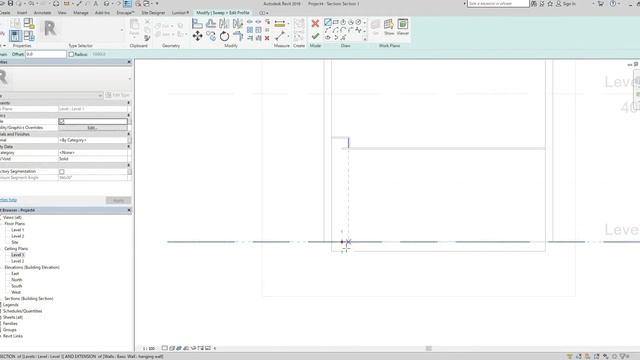The width and height of the screenshot is (640, 360).
Task: Select Mirror - Draw Axis tool
Action: pos(238,23)
